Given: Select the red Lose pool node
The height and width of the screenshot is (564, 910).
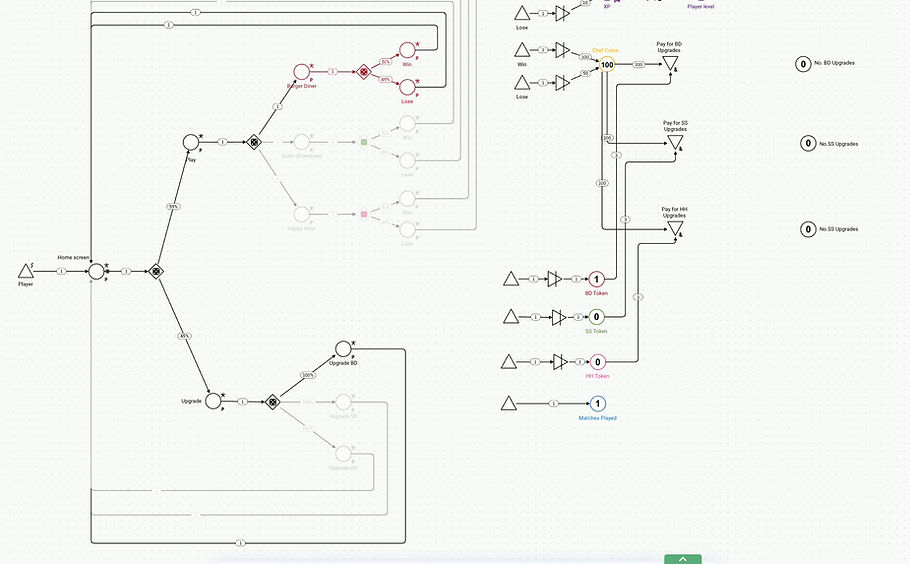Looking at the screenshot, I should [407, 87].
